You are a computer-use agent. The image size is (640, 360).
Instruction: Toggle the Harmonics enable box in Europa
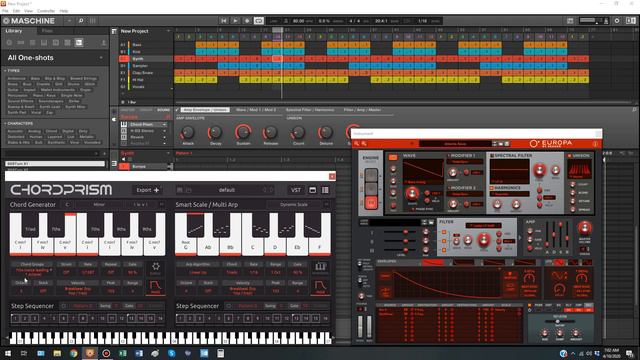pos(492,188)
